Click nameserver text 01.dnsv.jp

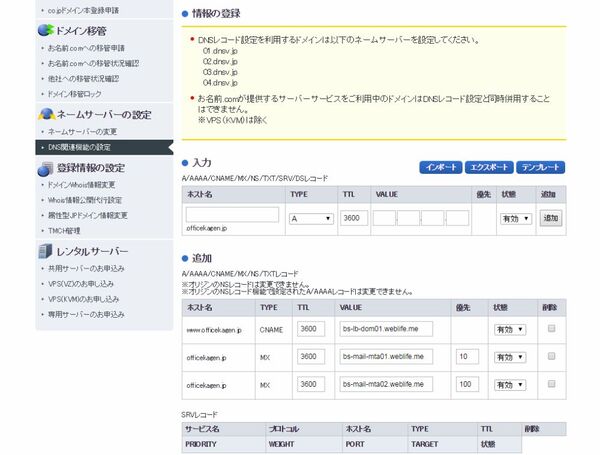pos(220,51)
